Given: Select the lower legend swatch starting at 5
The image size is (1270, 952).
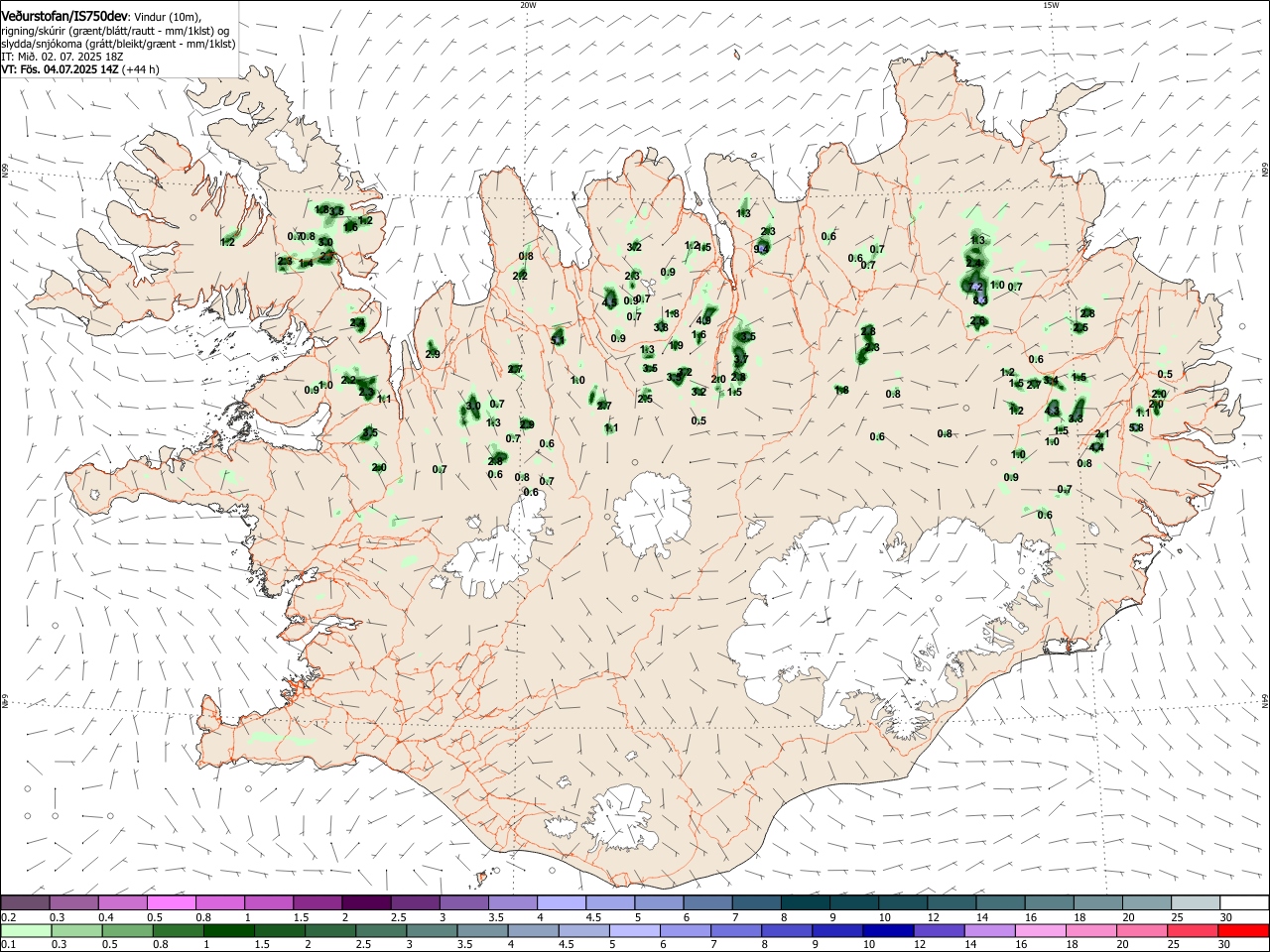Looking at the screenshot, I should [x=634, y=931].
